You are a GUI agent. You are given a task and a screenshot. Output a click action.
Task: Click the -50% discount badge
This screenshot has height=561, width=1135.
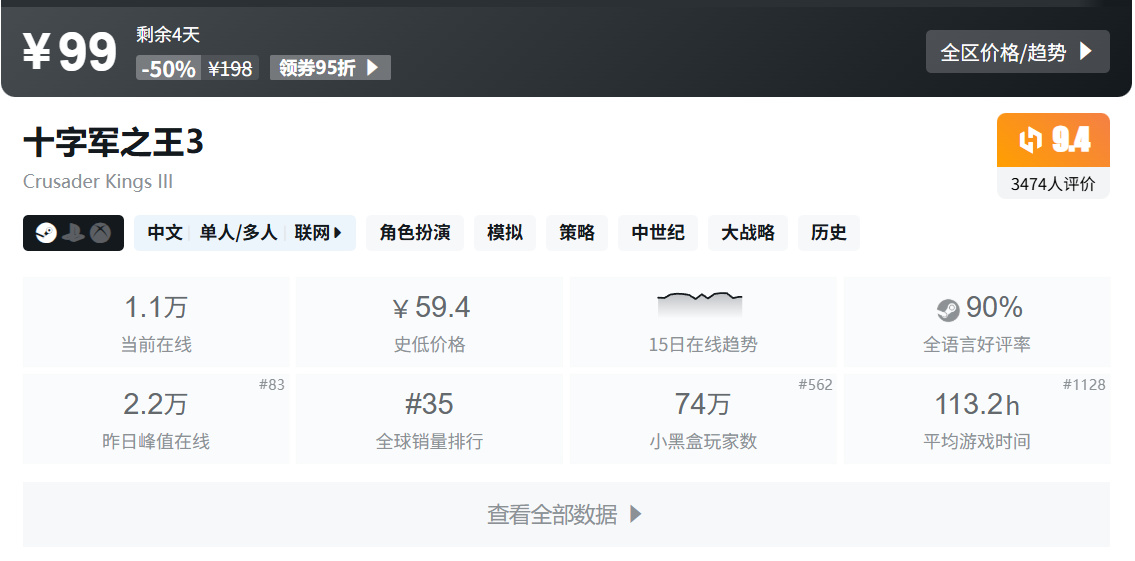(169, 69)
